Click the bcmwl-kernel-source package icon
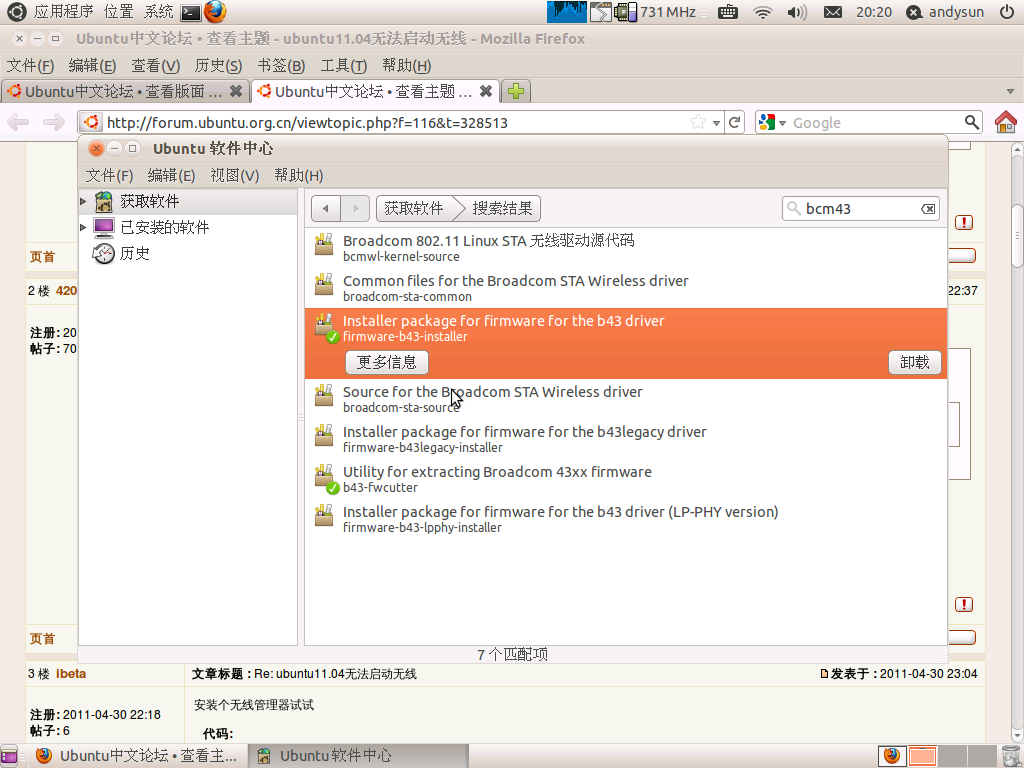This screenshot has height=768, width=1024. (x=324, y=245)
